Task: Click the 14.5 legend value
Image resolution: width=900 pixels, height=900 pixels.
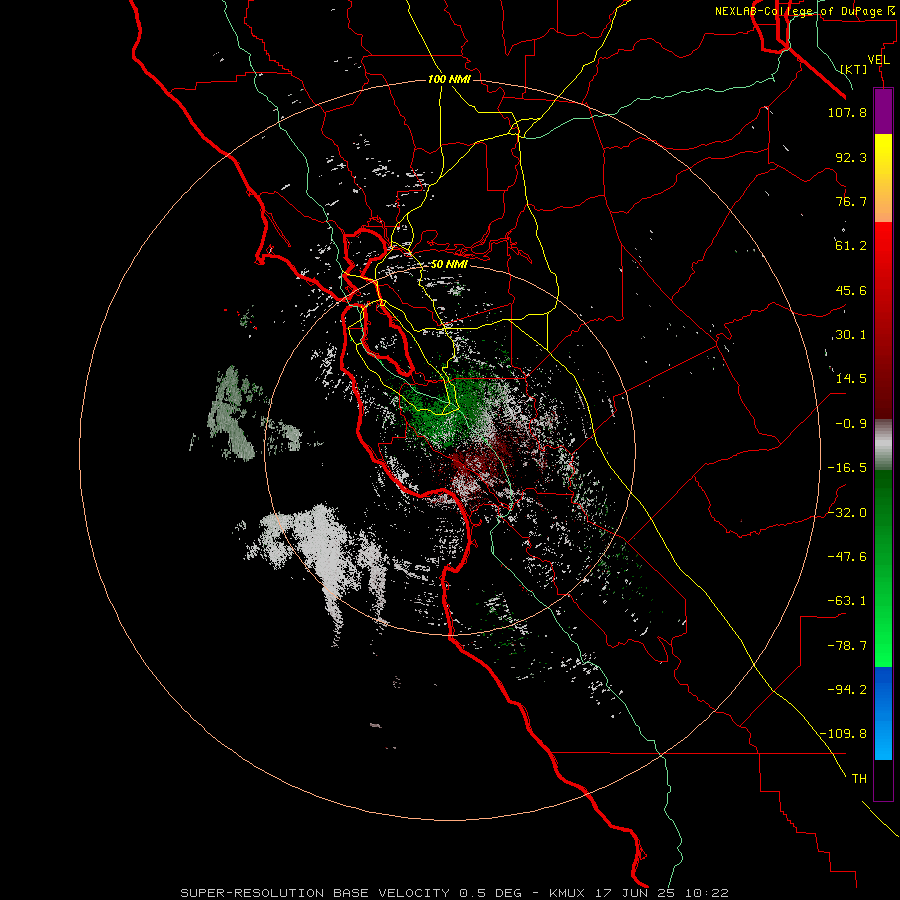Action: pyautogui.click(x=851, y=379)
